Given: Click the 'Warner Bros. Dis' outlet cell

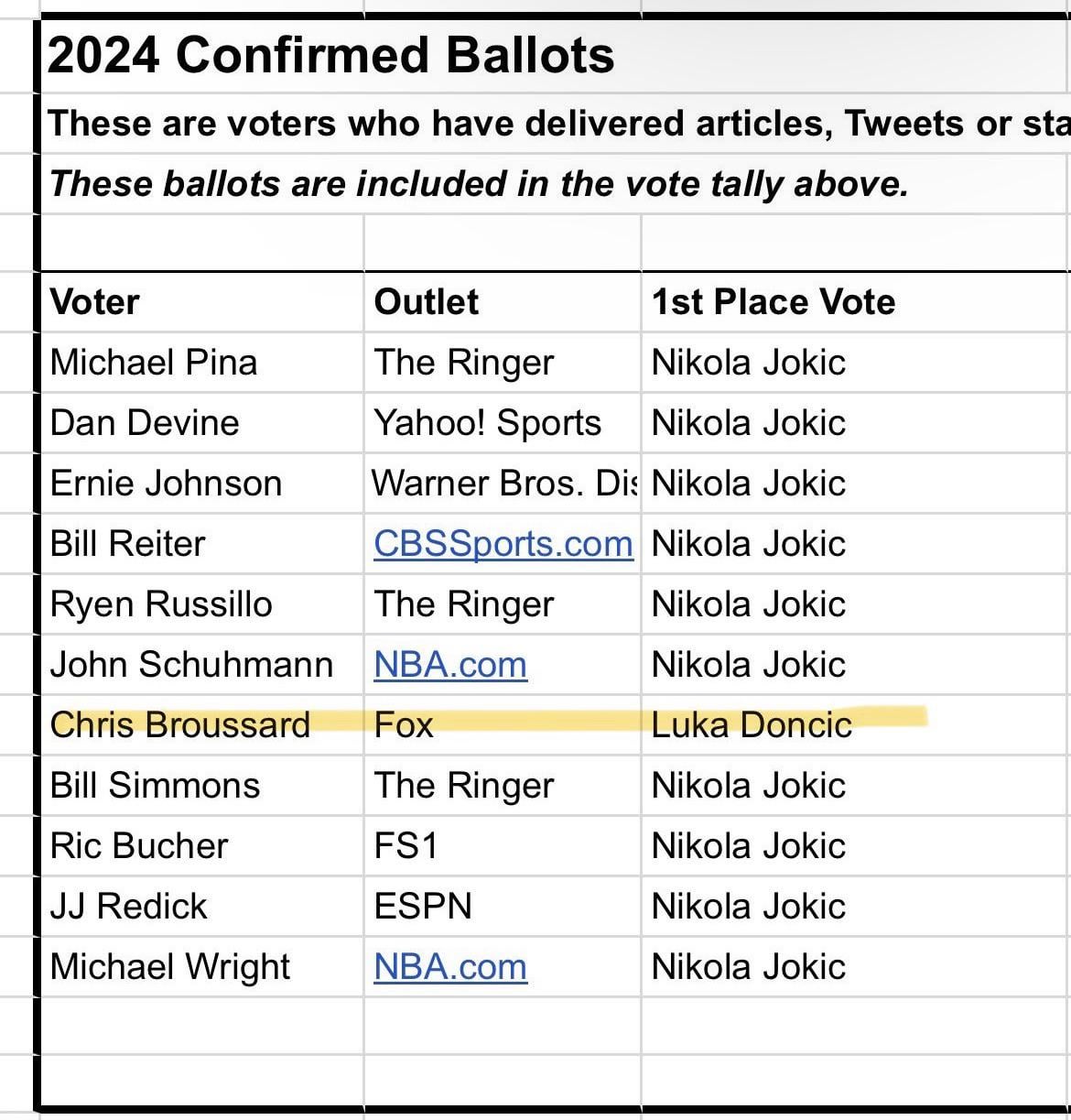Looking at the screenshot, I should 503,484.
